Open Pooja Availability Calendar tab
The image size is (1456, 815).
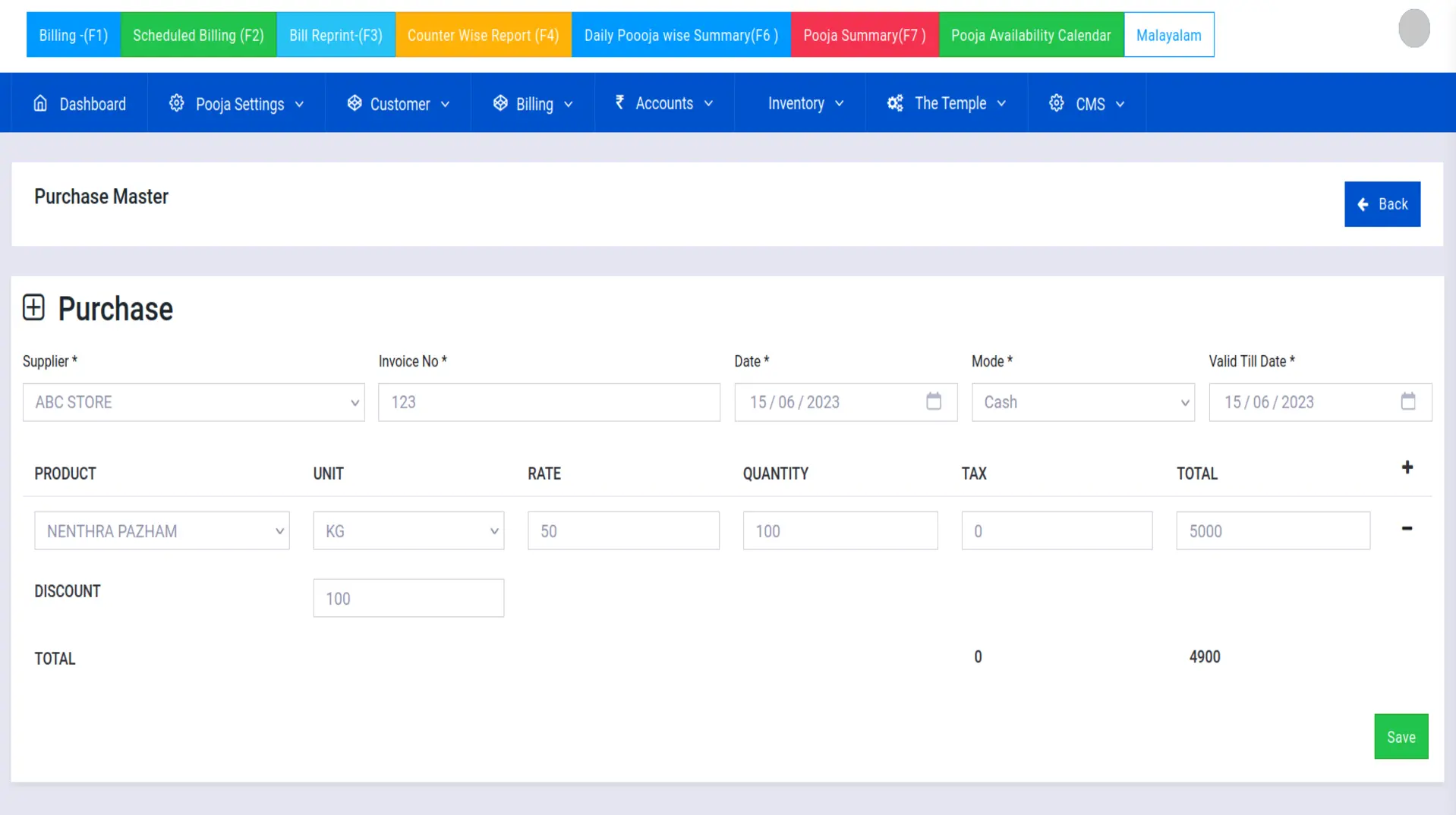[x=1031, y=35]
